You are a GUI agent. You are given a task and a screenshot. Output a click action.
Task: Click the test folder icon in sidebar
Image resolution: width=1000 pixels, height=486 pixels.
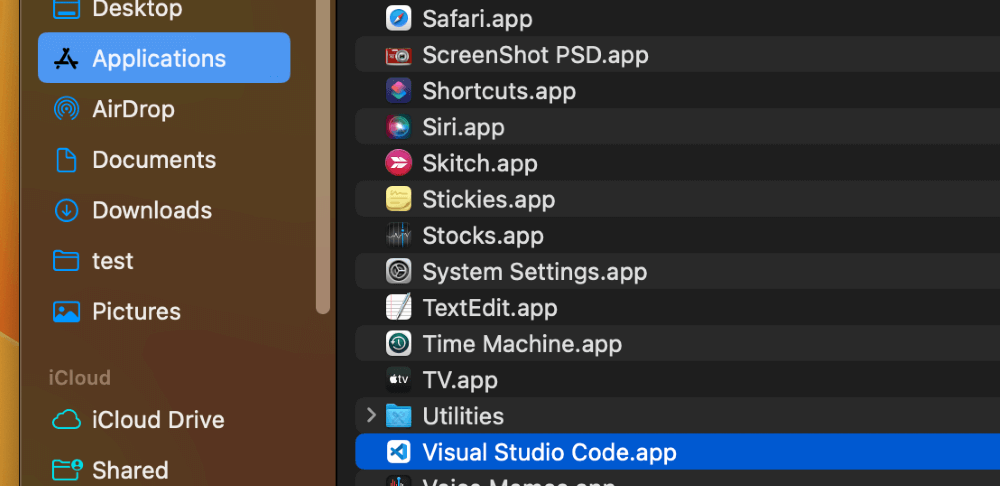point(66,260)
